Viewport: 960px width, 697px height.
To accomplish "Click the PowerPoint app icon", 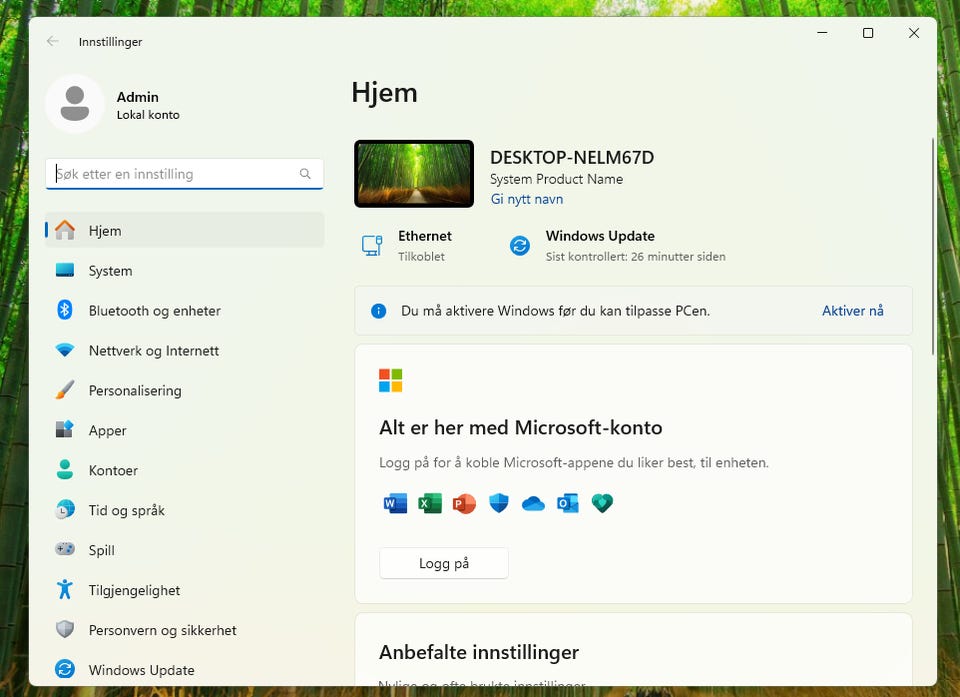I will click(464, 503).
